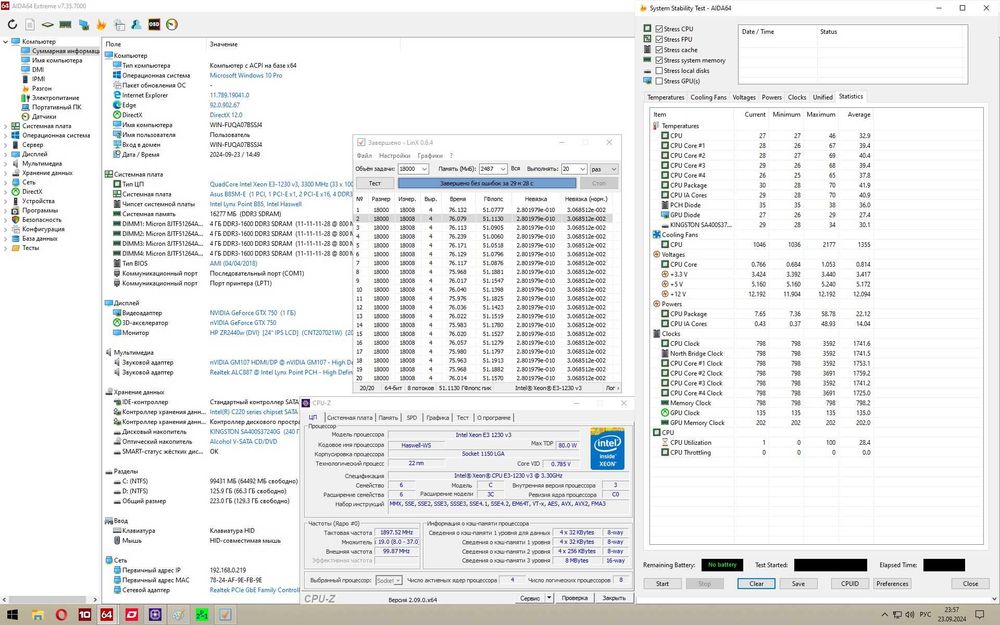Toggle Stress cache checkbox
Viewport: 1000px width, 625px height.
click(x=659, y=50)
